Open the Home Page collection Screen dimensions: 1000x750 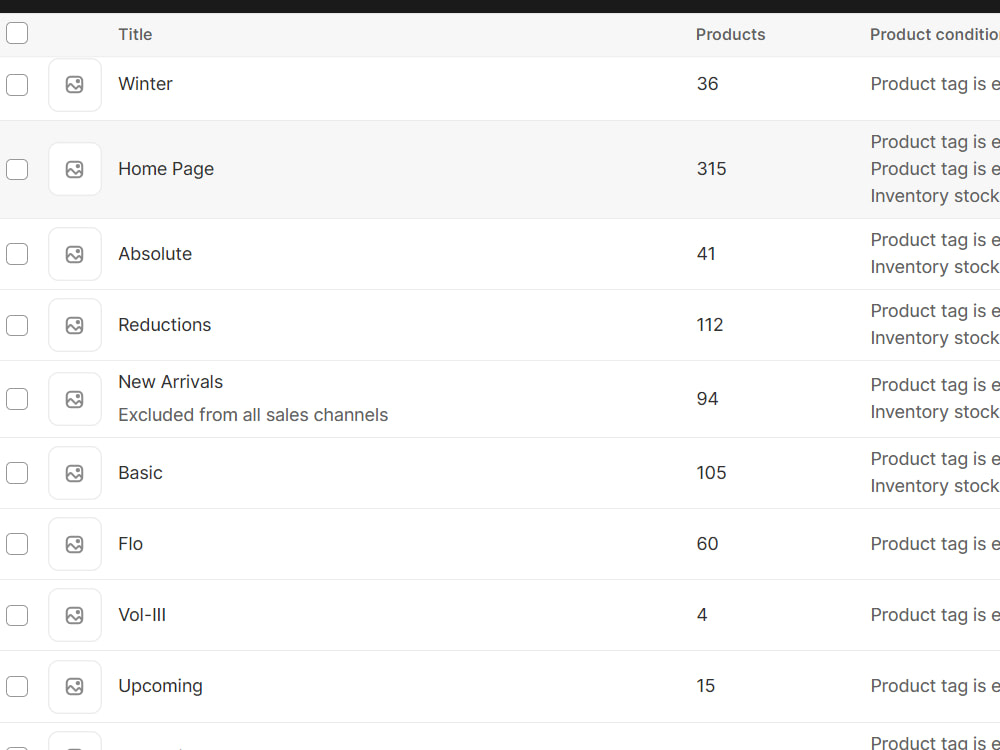[166, 169]
